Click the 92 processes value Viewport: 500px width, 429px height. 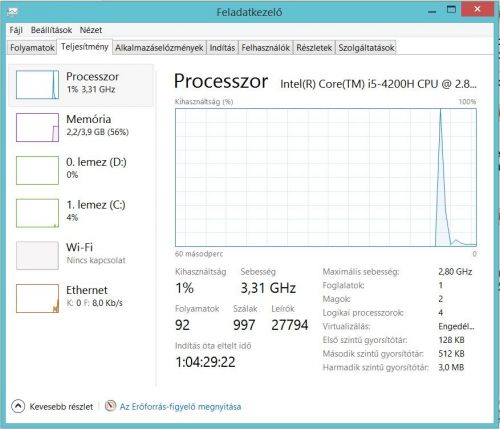pos(182,325)
